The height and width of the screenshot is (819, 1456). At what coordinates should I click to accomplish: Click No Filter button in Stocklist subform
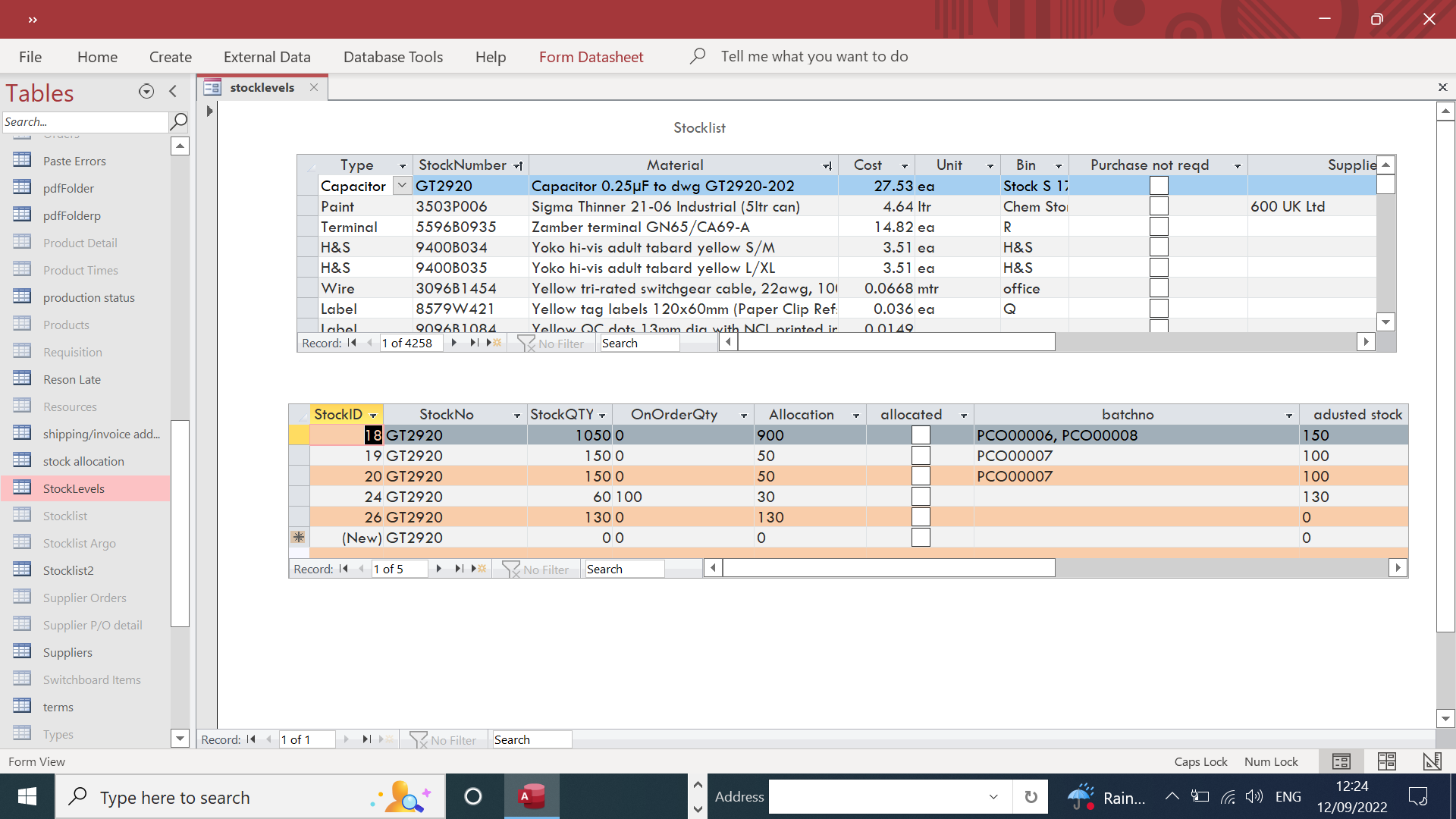[551, 343]
